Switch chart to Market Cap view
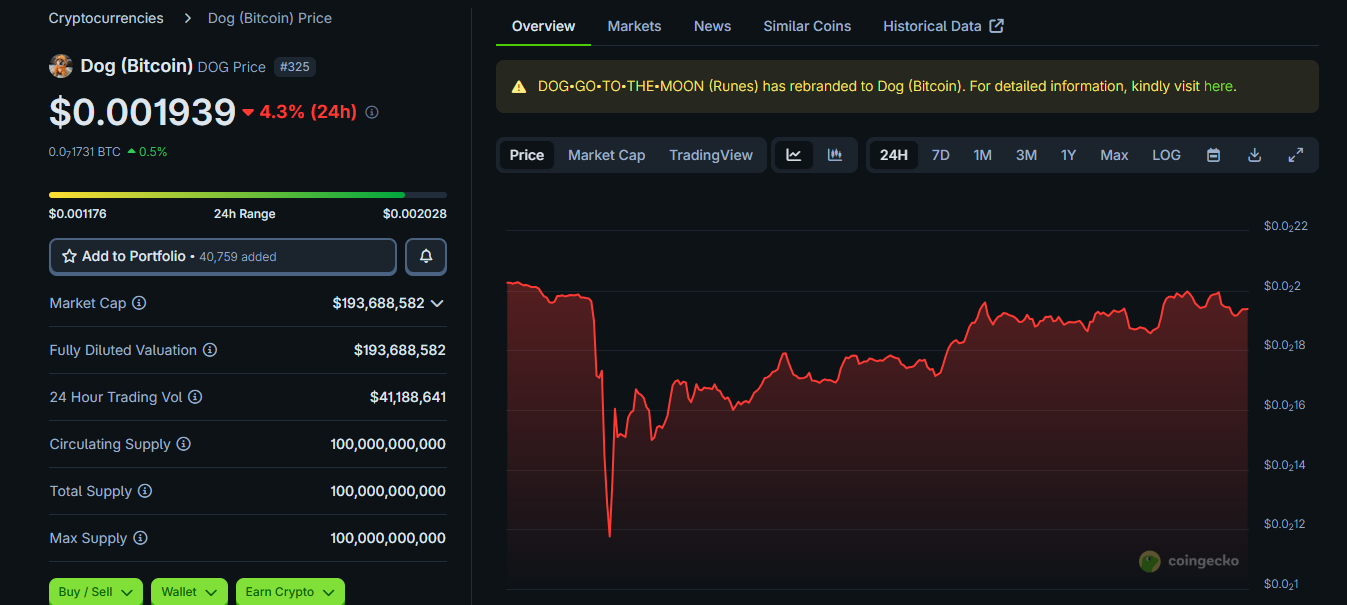The height and width of the screenshot is (605, 1347). (606, 155)
